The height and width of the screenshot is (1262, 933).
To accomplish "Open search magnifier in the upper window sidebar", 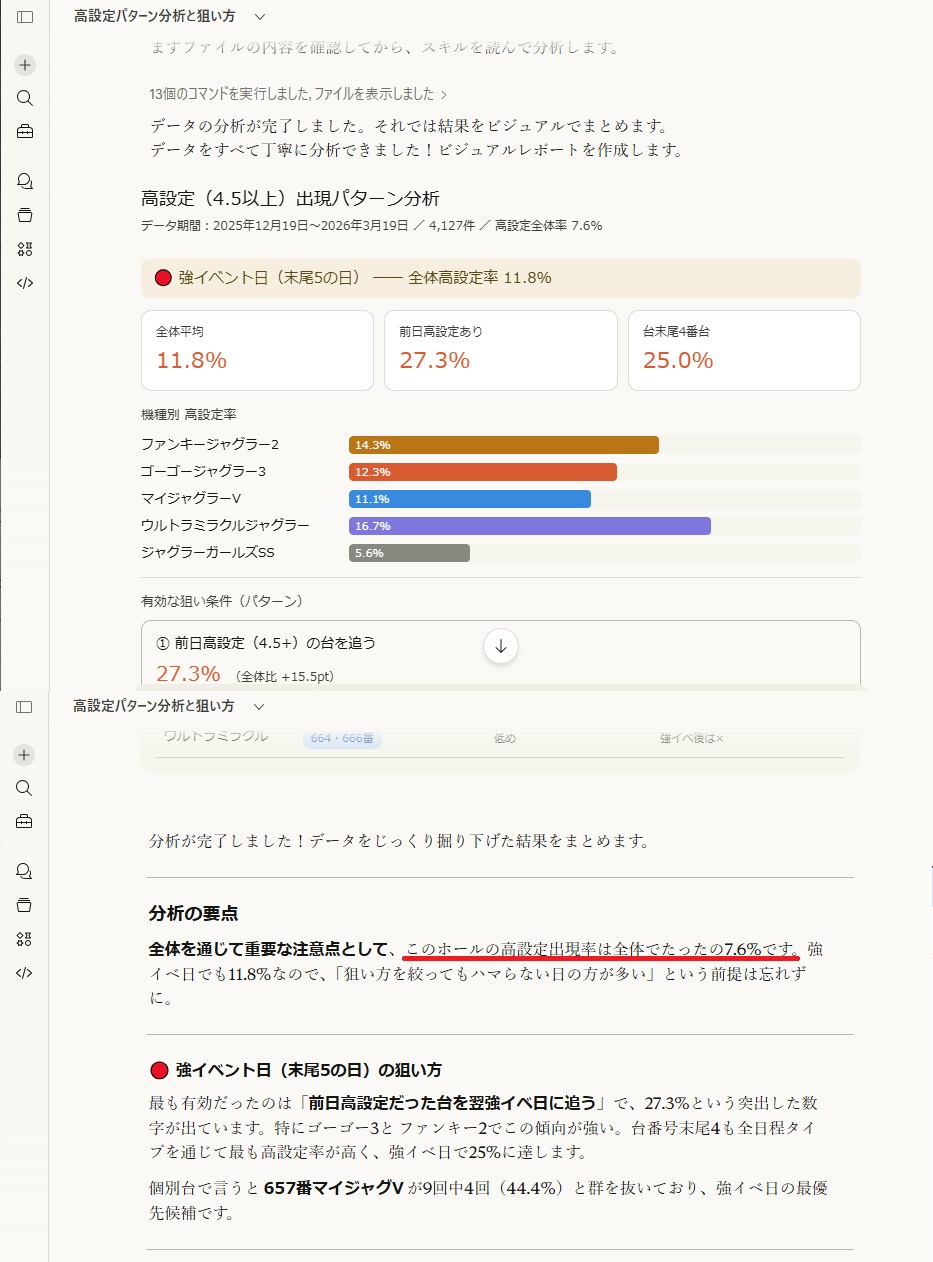I will coord(25,98).
